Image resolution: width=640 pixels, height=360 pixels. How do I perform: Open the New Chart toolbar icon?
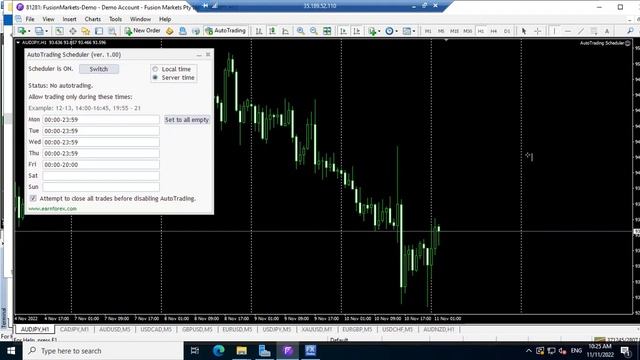[21, 31]
